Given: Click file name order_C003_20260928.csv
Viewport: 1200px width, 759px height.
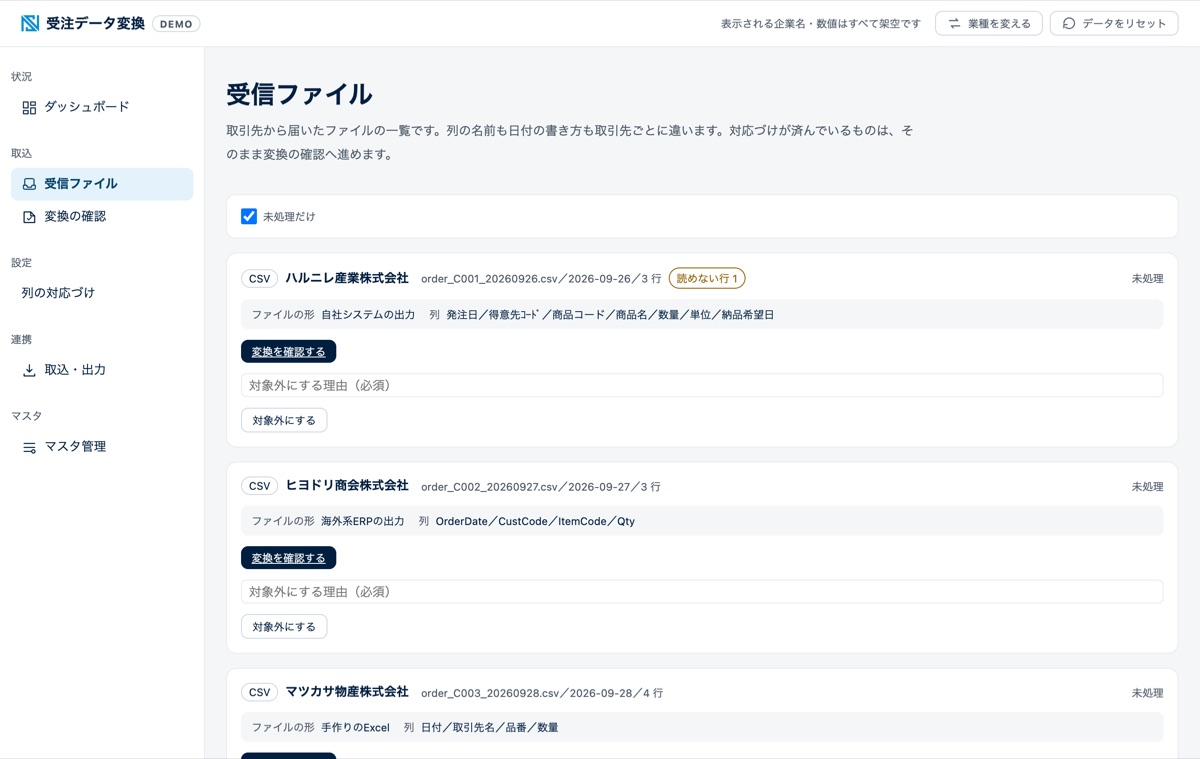Looking at the screenshot, I should [489, 693].
